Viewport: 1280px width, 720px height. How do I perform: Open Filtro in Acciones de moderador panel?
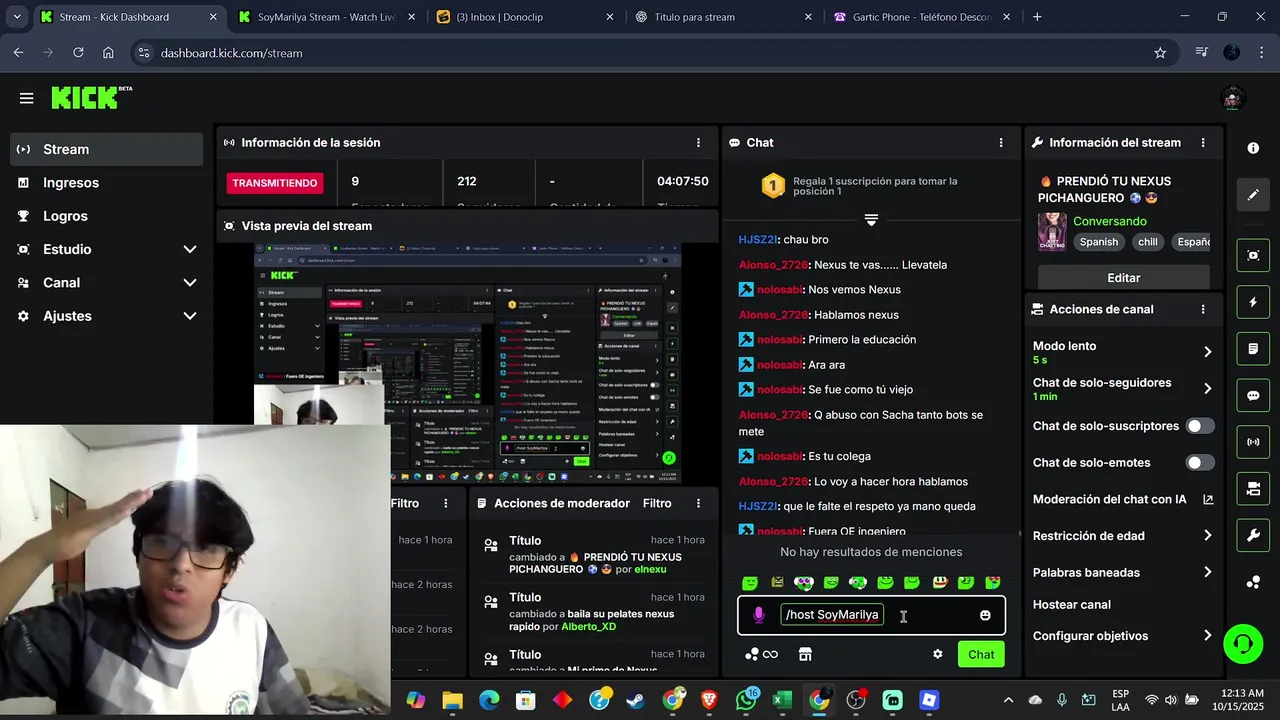[657, 503]
